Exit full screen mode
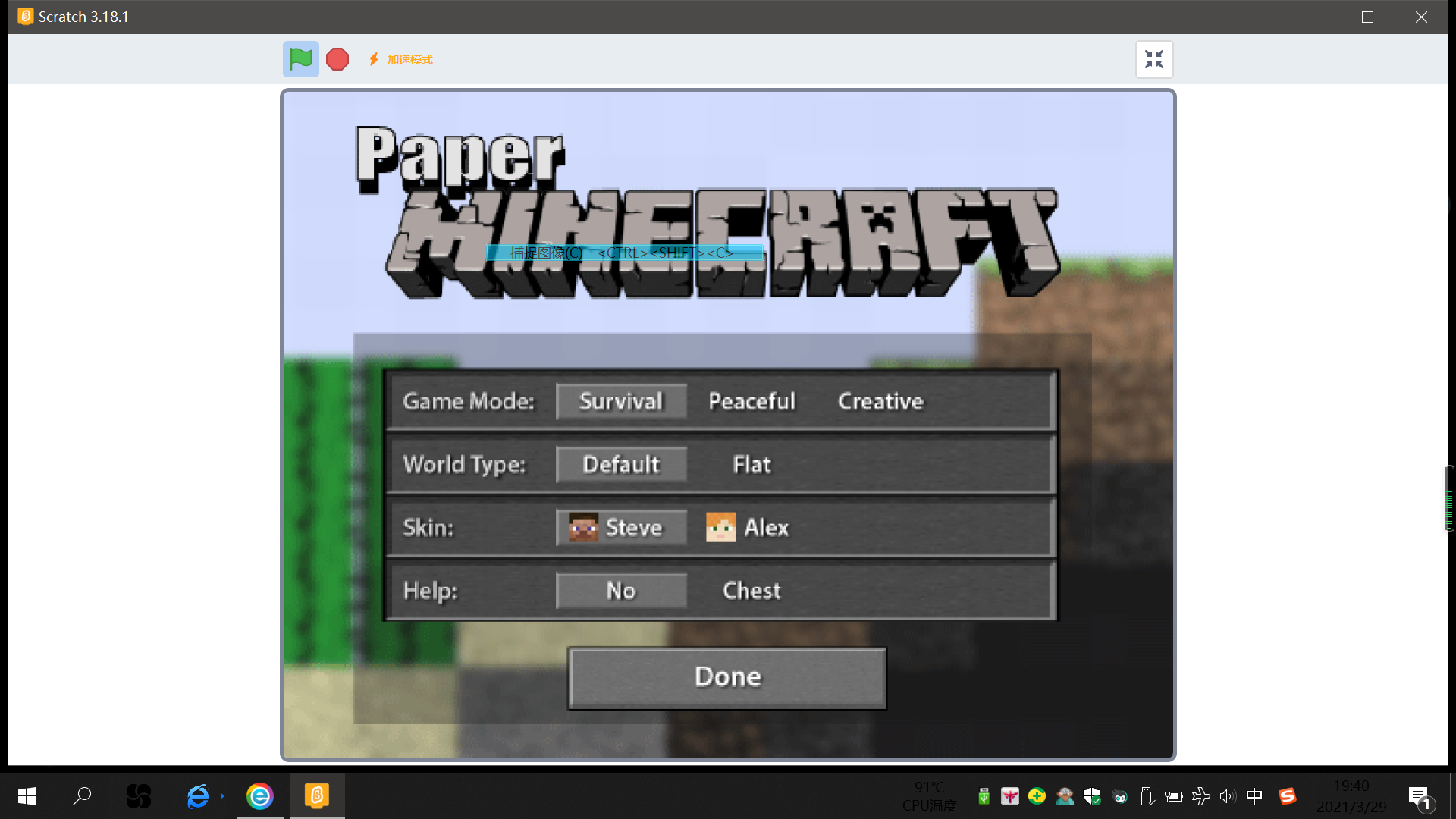The width and height of the screenshot is (1456, 819). [1154, 59]
